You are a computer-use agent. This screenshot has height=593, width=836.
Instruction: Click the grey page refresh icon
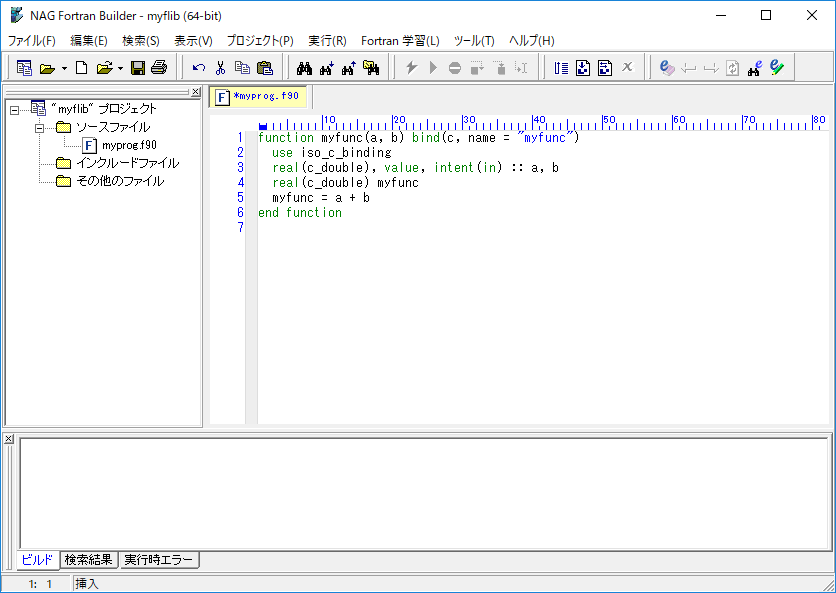pyautogui.click(x=733, y=68)
